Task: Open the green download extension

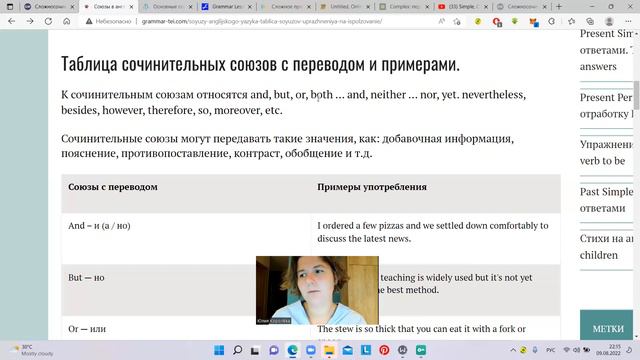Action: click(515, 21)
